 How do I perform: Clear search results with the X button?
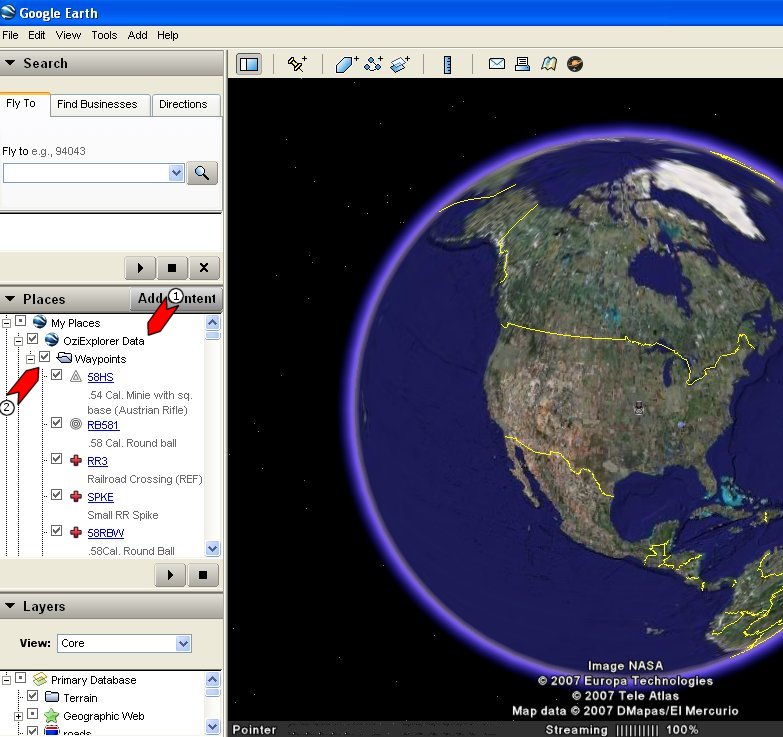point(204,268)
